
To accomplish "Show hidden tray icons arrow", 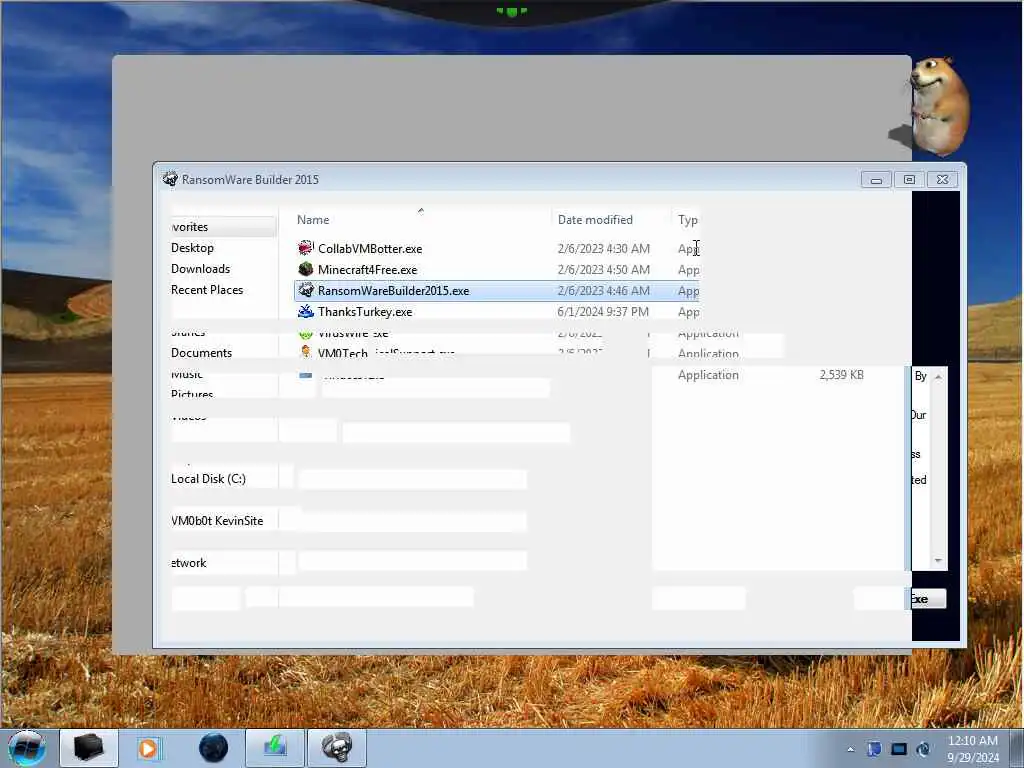I will coord(850,749).
